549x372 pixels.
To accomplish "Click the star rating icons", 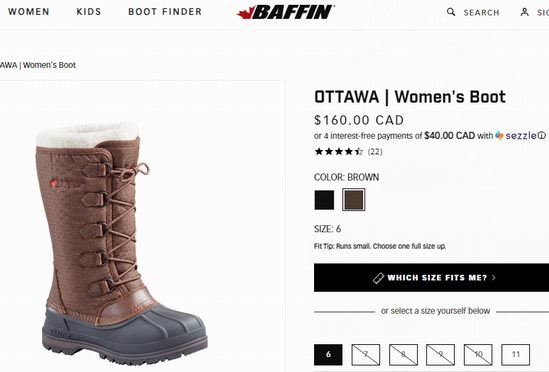I will click(339, 152).
